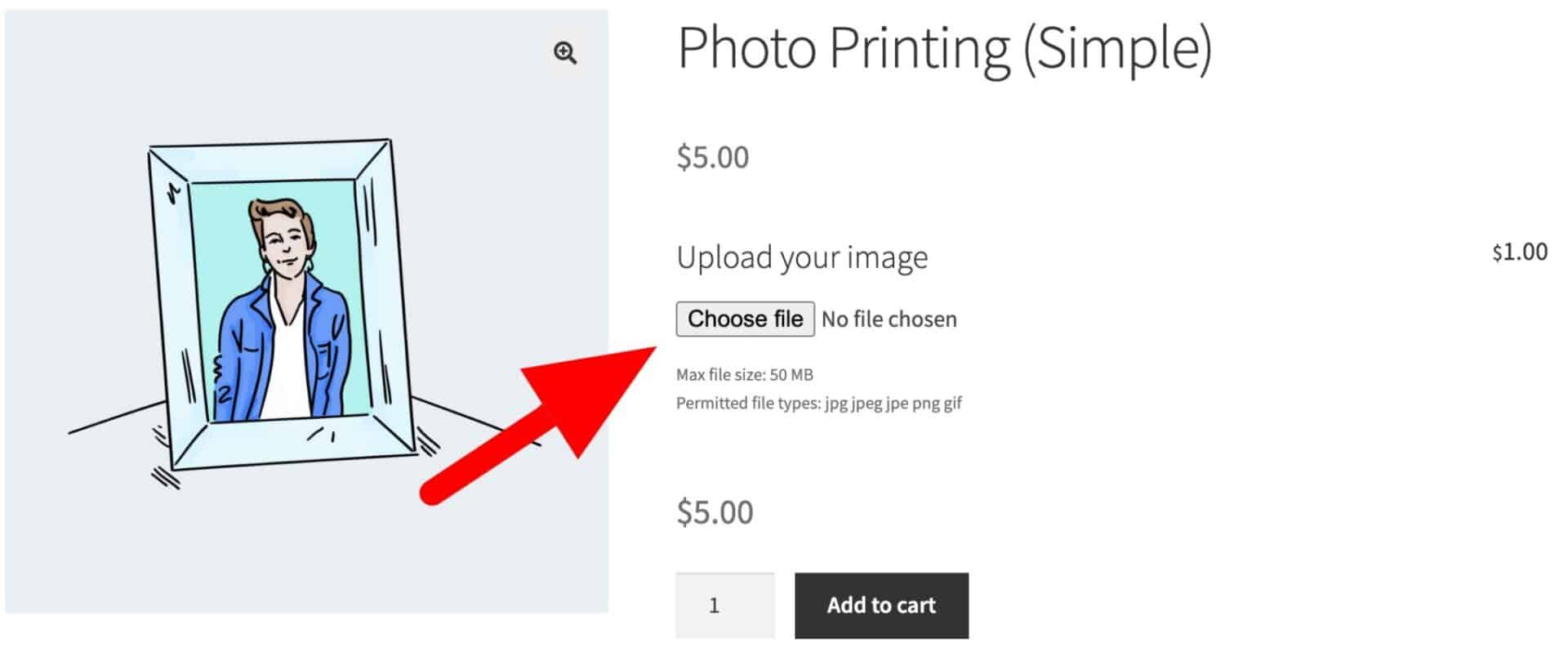
Task: Click the file upload field area
Action: tap(817, 319)
